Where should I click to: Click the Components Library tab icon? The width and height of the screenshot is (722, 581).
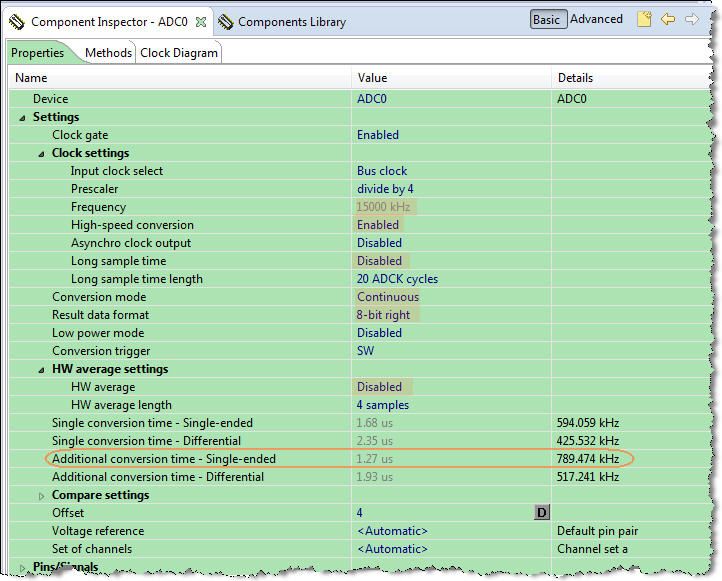[x=226, y=22]
